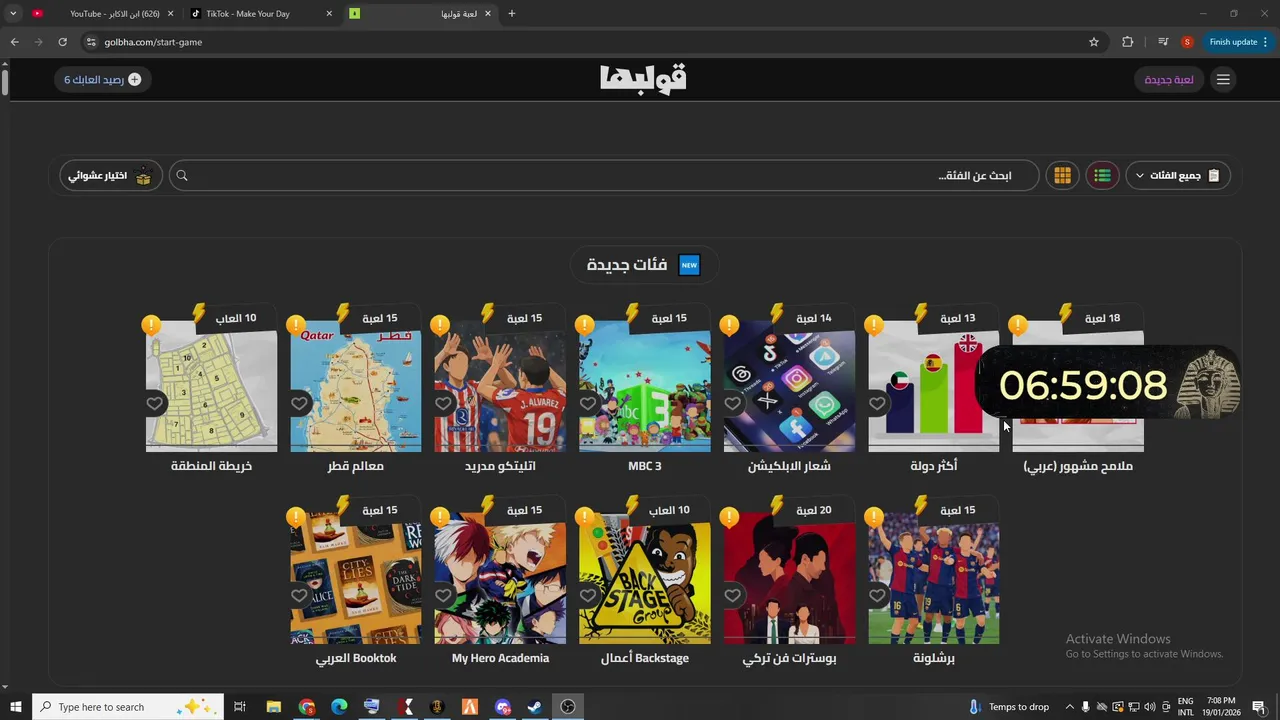The height and width of the screenshot is (720, 1280).
Task: Open File Explorer from the taskbar
Action: pos(273,707)
